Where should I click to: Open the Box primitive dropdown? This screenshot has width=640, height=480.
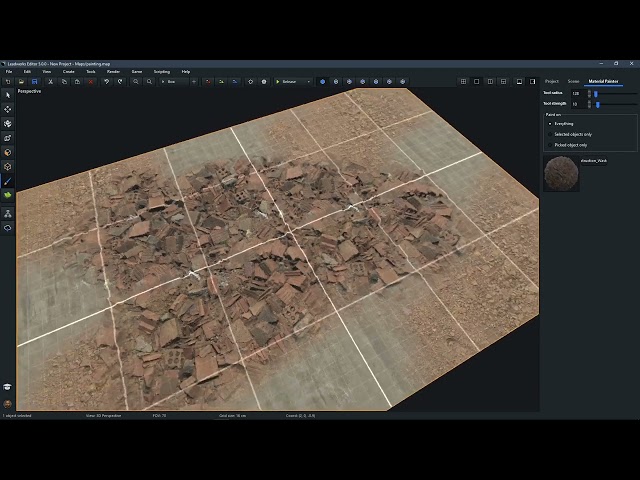tap(173, 82)
